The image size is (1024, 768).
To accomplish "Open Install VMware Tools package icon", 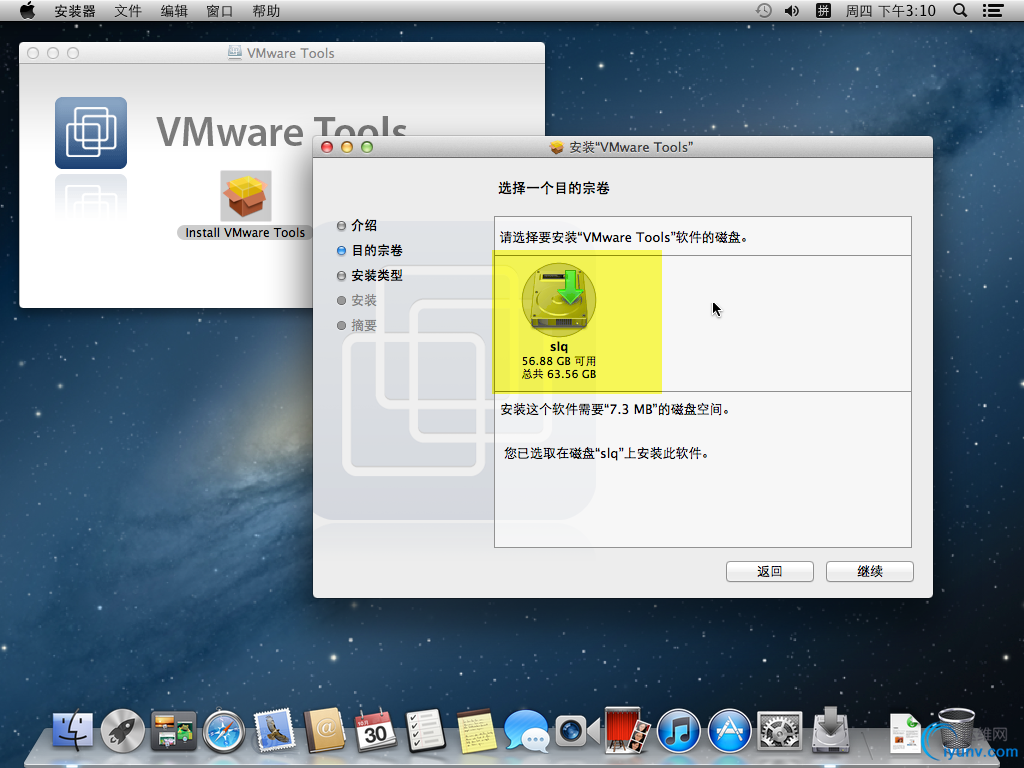I will [x=246, y=196].
